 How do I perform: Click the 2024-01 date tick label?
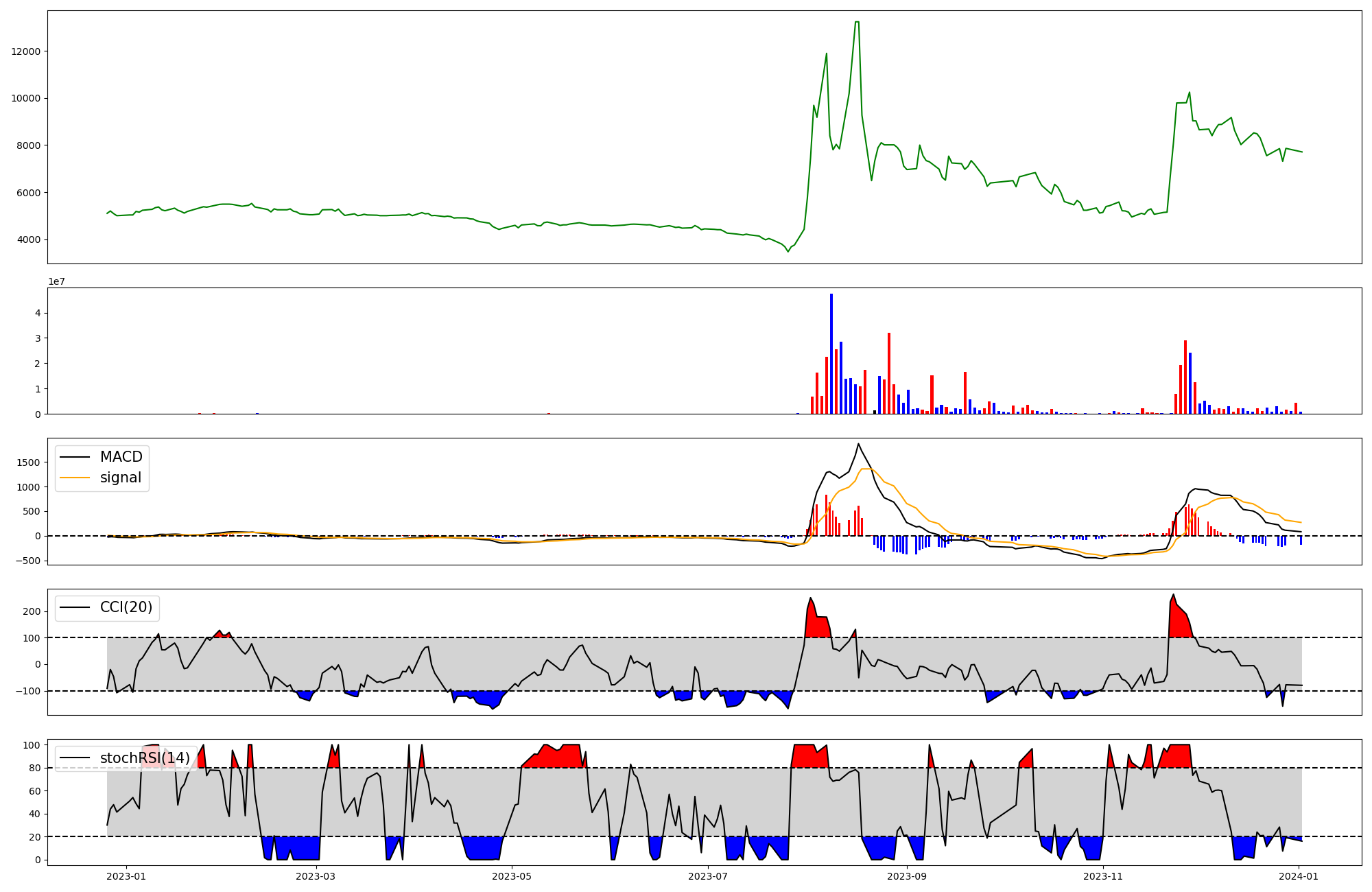tap(1299, 876)
